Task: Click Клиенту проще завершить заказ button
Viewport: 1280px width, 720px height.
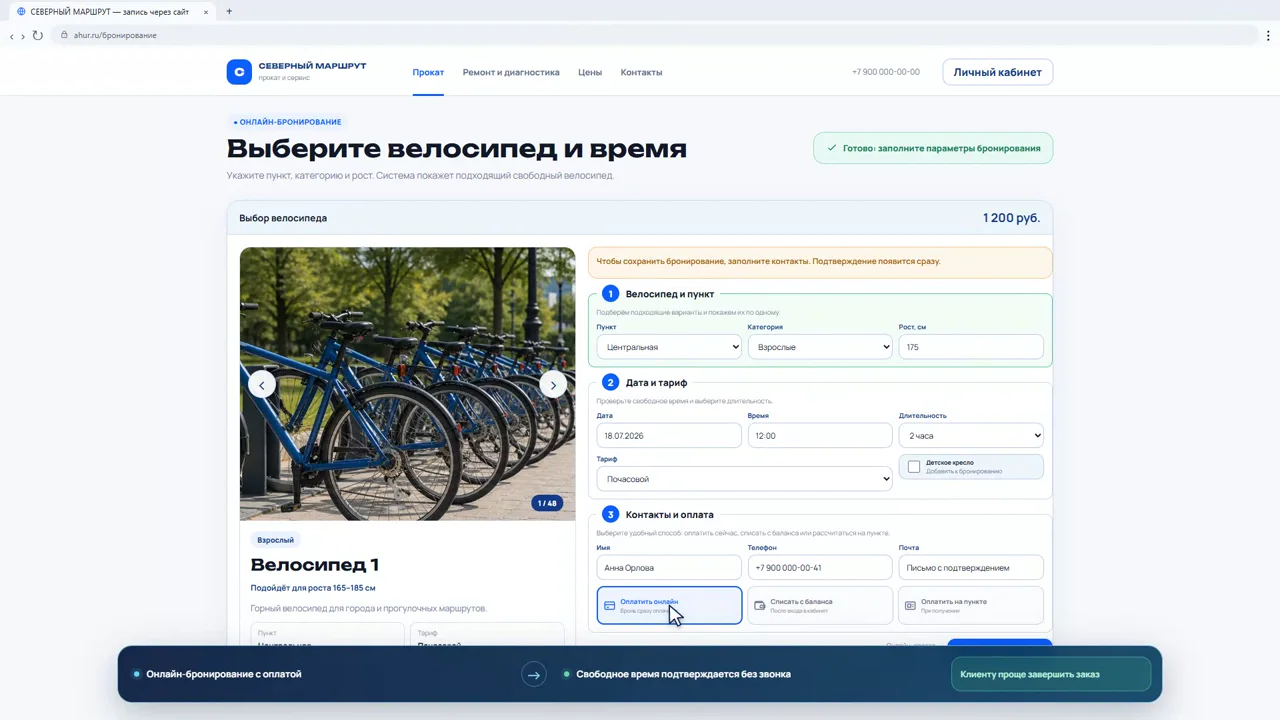Action: [1051, 674]
